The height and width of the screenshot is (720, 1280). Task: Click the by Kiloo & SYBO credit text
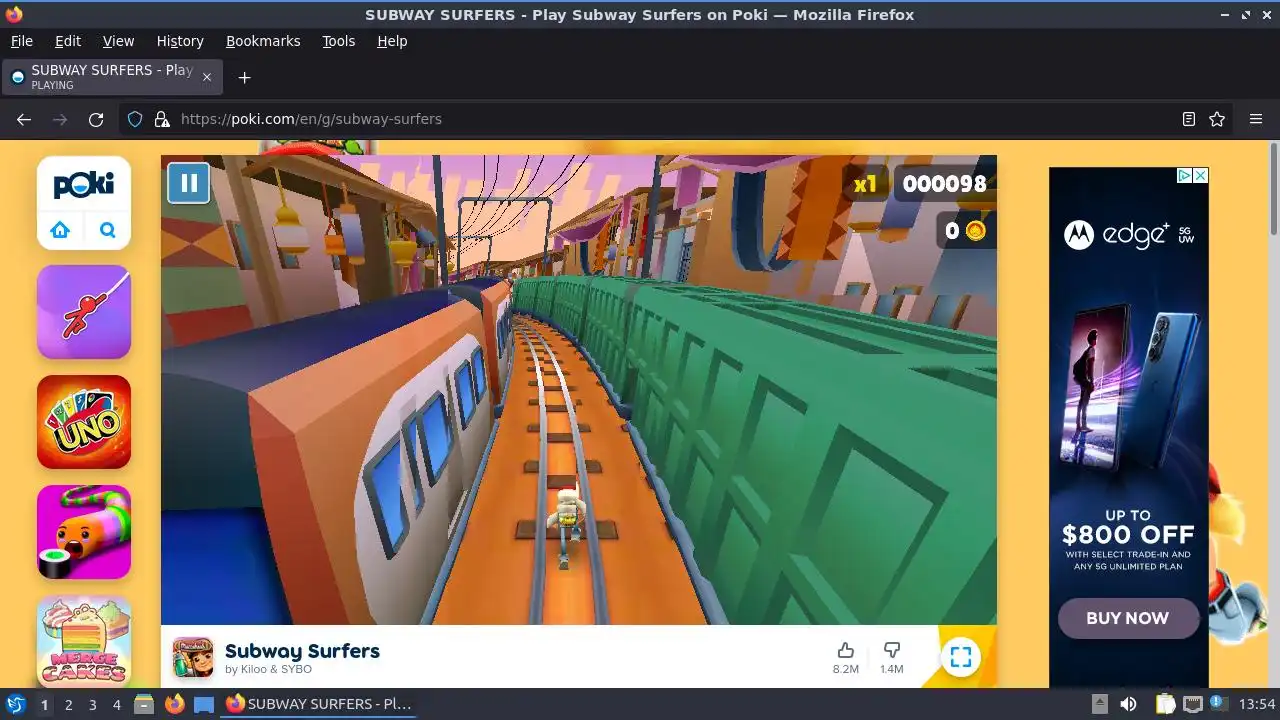click(268, 670)
